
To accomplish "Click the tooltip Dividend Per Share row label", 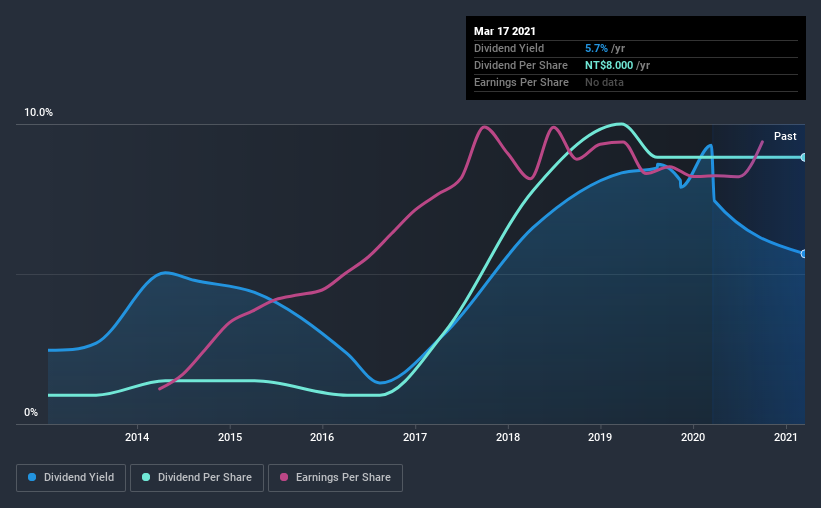I will point(521,65).
